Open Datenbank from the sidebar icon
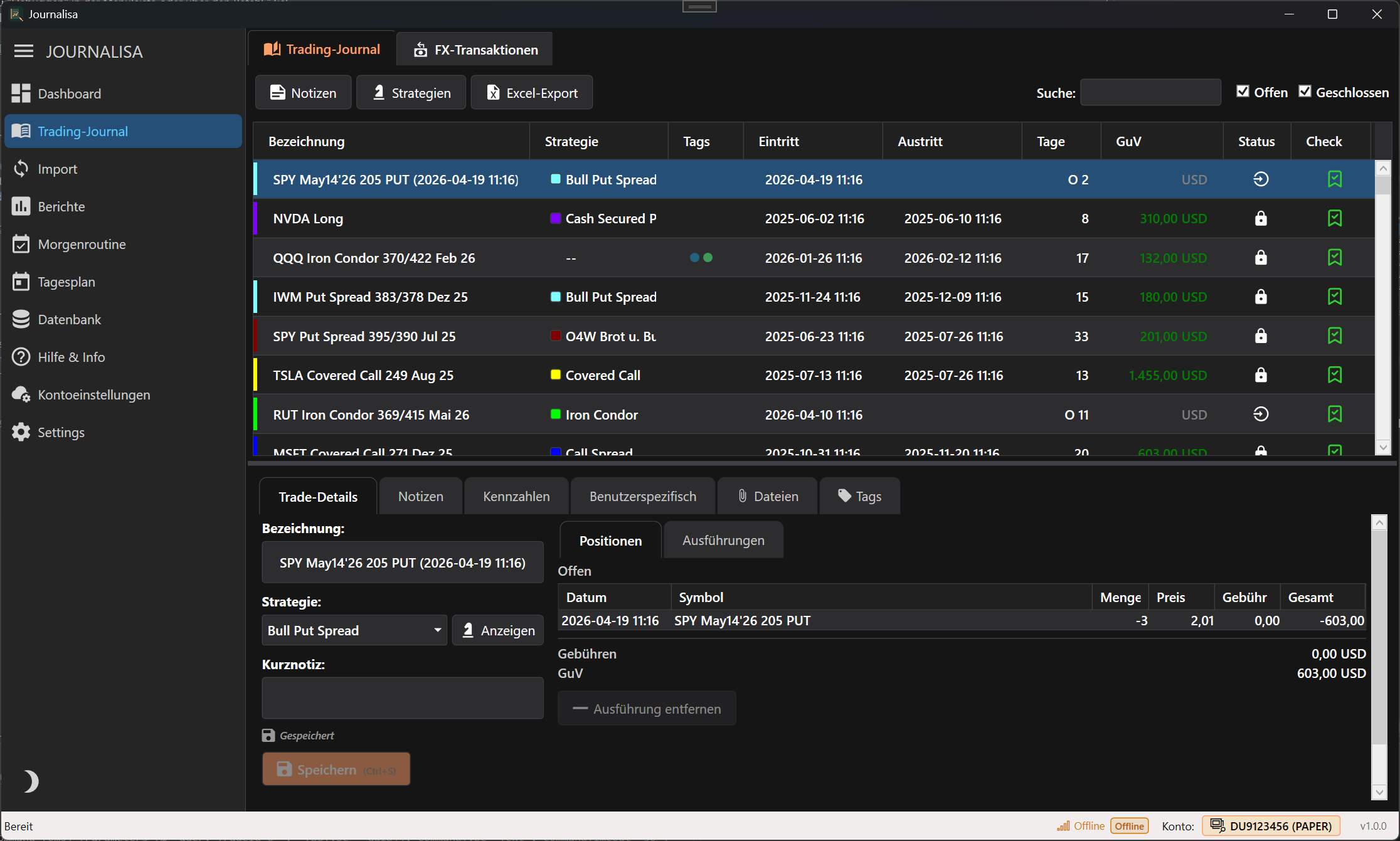The image size is (1400, 841). (21, 319)
